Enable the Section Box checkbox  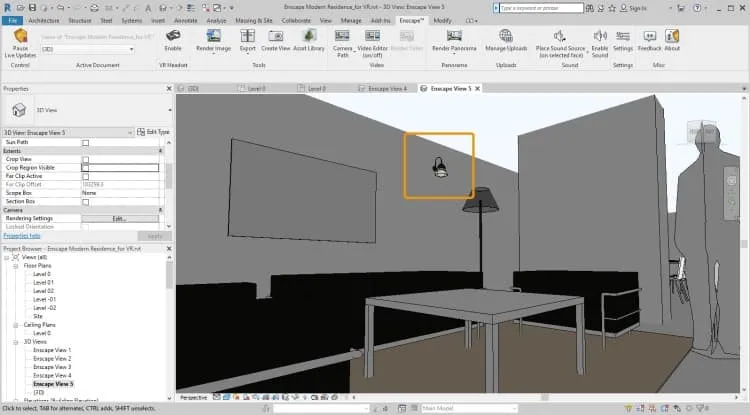click(86, 202)
